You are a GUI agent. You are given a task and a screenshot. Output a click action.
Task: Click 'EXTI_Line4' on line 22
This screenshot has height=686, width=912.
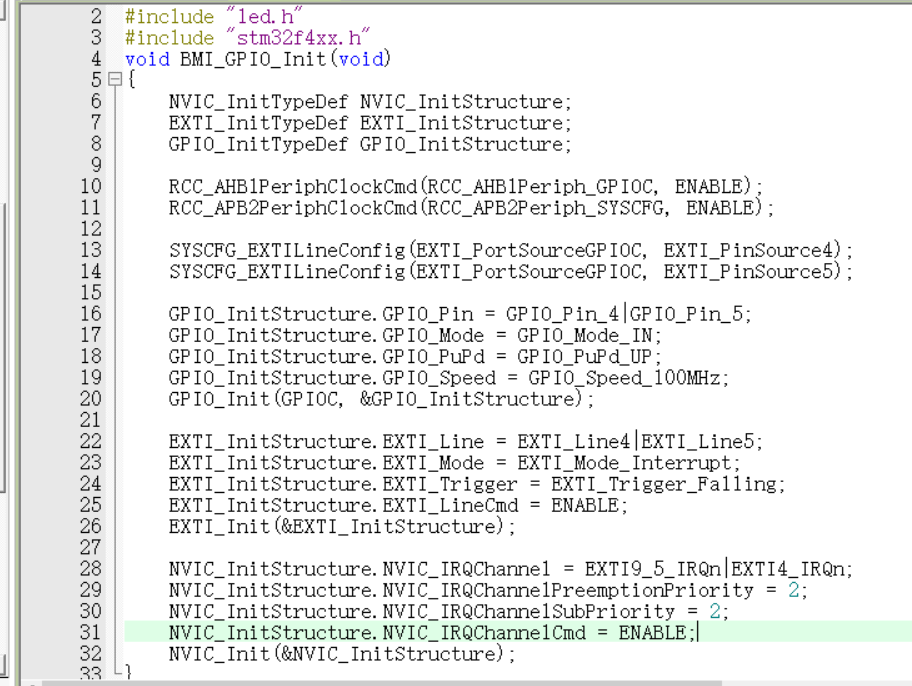(x=573, y=442)
